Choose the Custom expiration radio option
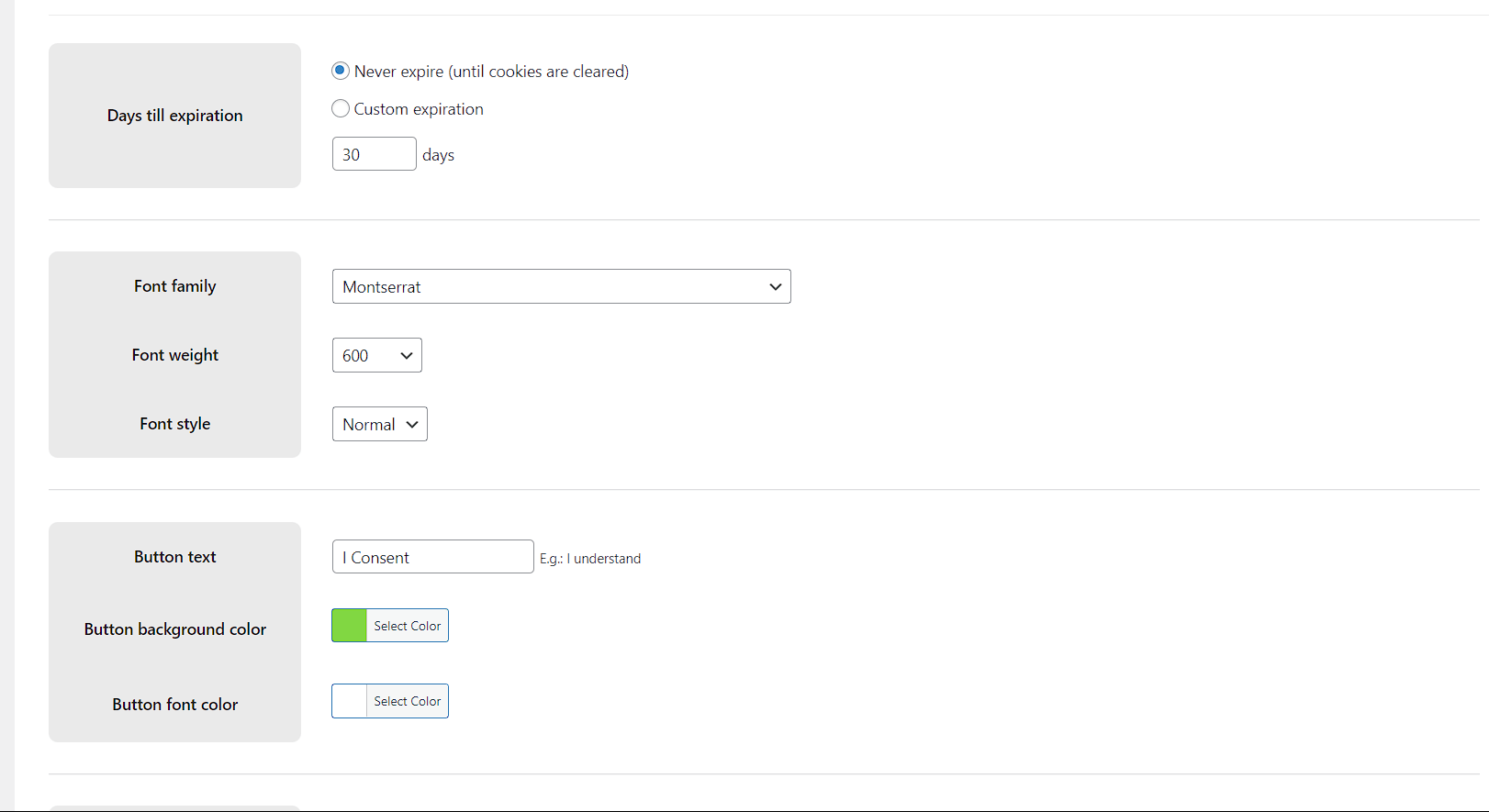Image resolution: width=1489 pixels, height=812 pixels. 341,108
